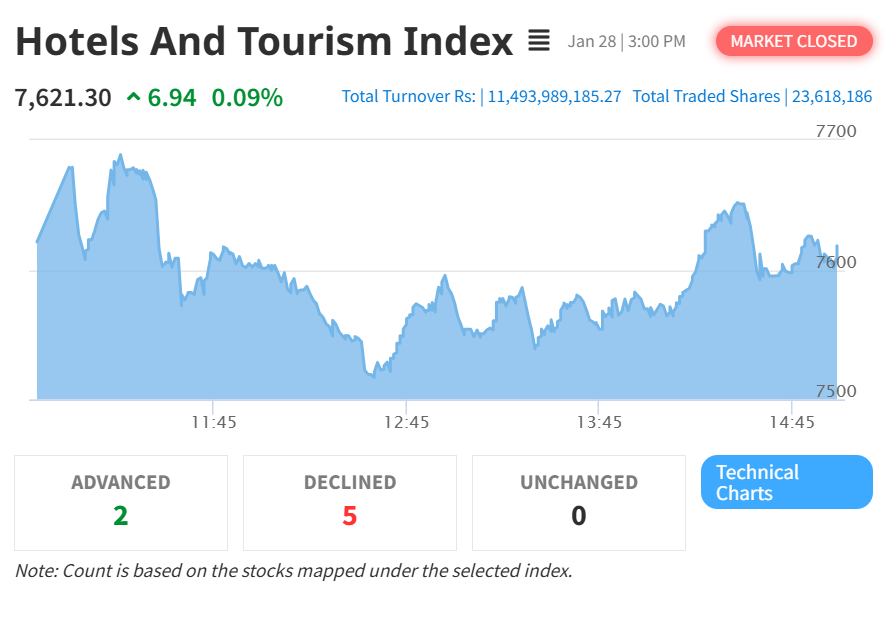886x622 pixels.
Task: Click the 14:45 time axis label
Action: (792, 422)
